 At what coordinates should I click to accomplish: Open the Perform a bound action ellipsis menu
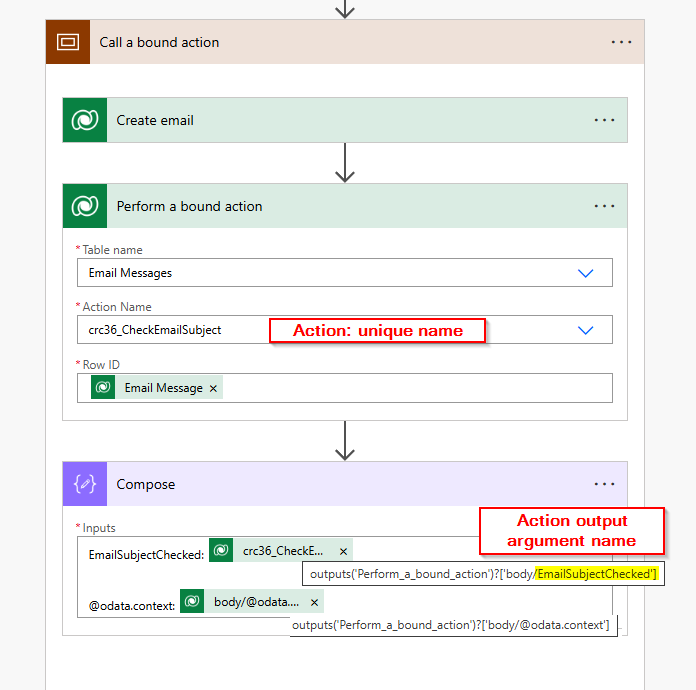click(x=604, y=206)
